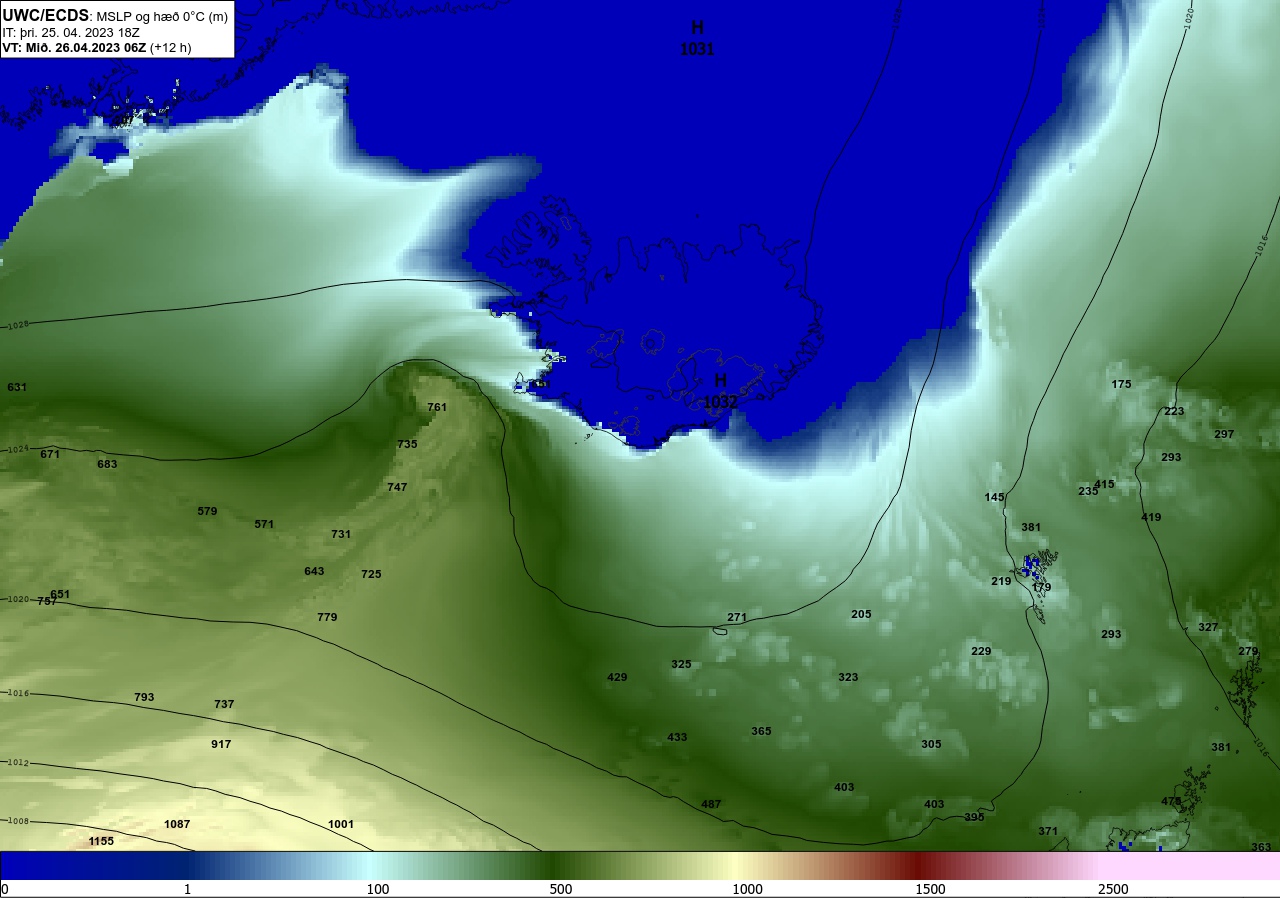The image size is (1280, 898).
Task: Click the value 305 on the map
Action: click(x=931, y=744)
